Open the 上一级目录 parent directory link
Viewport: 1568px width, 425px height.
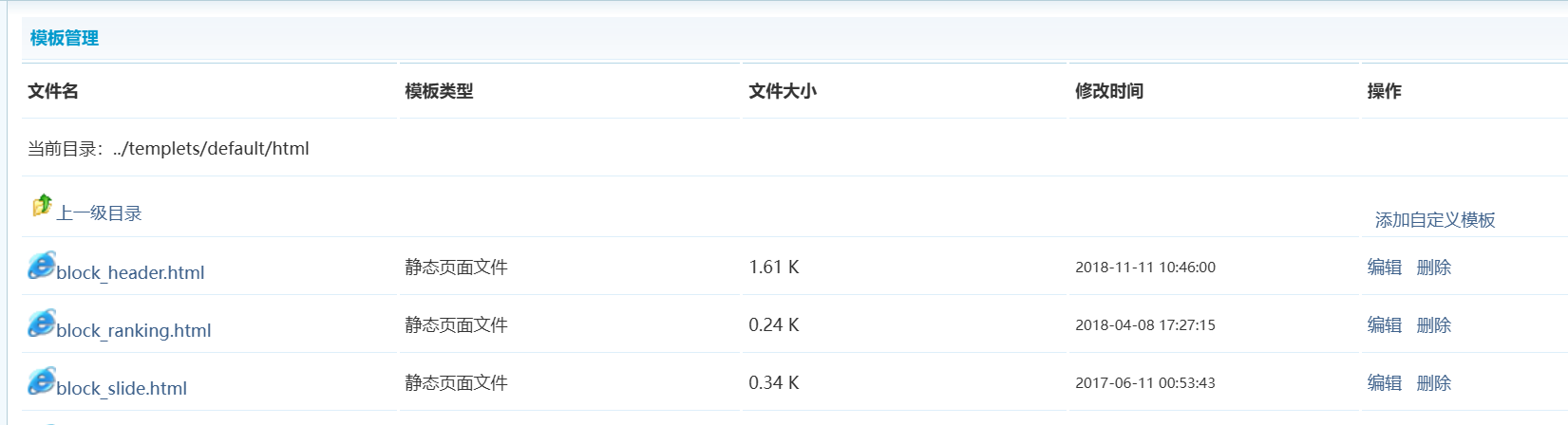pyautogui.click(x=99, y=213)
